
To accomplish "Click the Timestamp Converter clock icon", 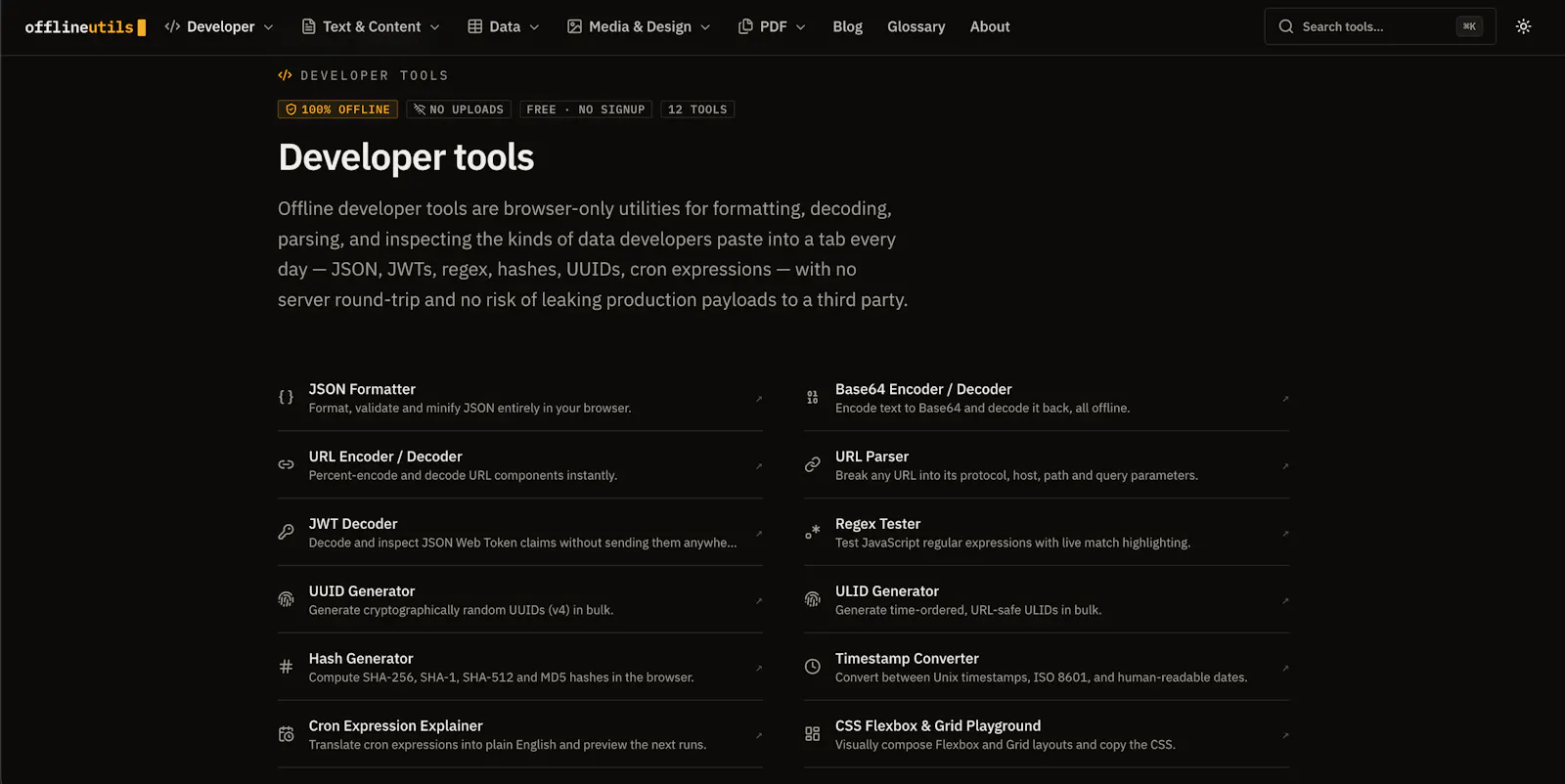I will (812, 667).
